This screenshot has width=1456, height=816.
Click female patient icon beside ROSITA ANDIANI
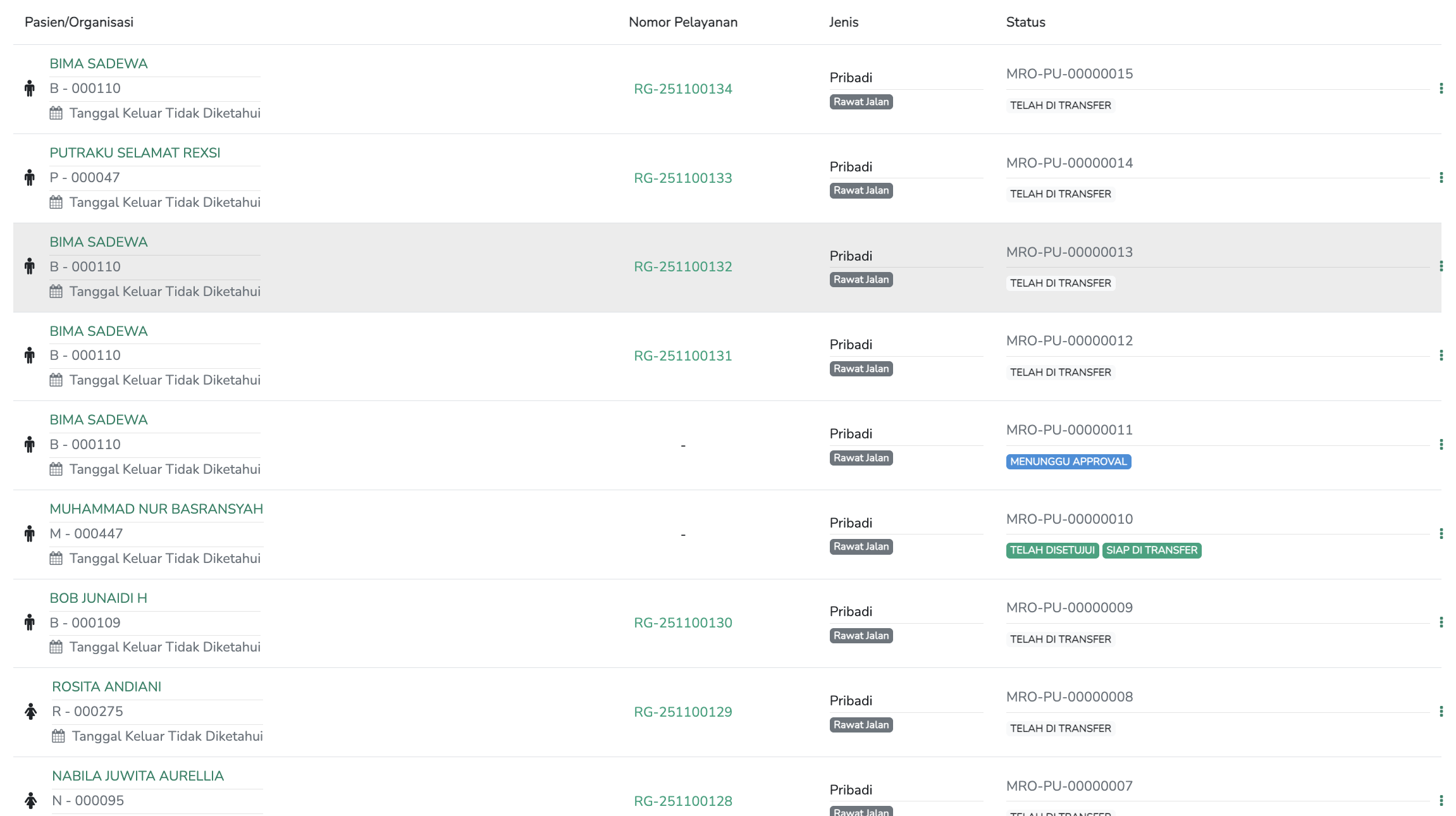click(30, 712)
